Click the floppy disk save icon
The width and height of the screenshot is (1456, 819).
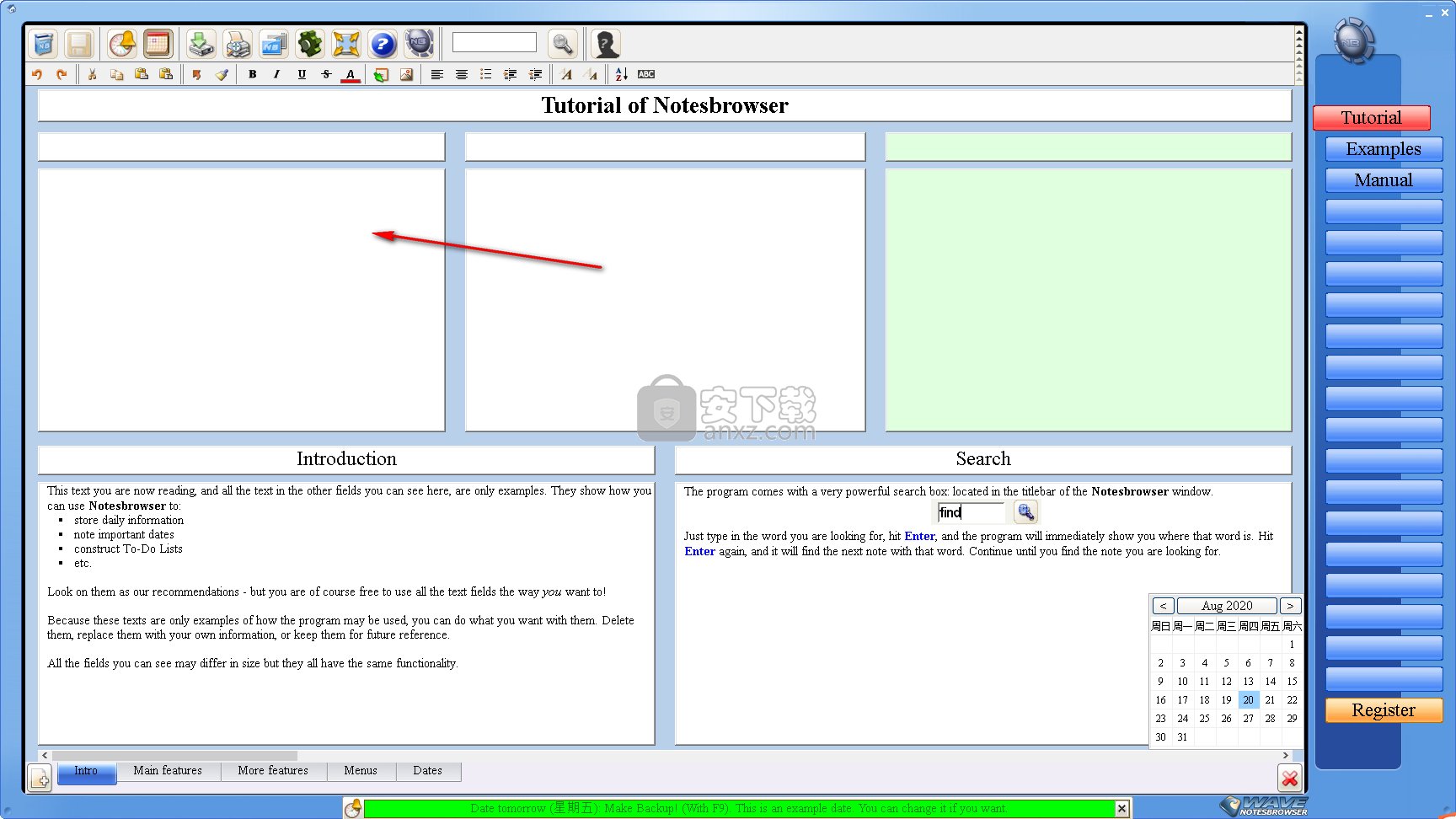point(78,43)
